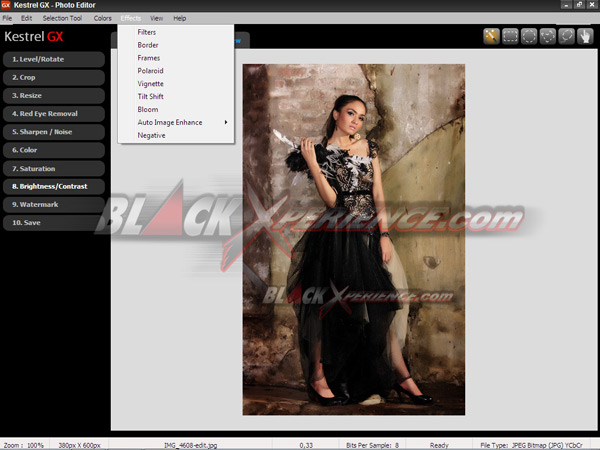
Task: Click Zoom 100% in status bar
Action: [24, 445]
